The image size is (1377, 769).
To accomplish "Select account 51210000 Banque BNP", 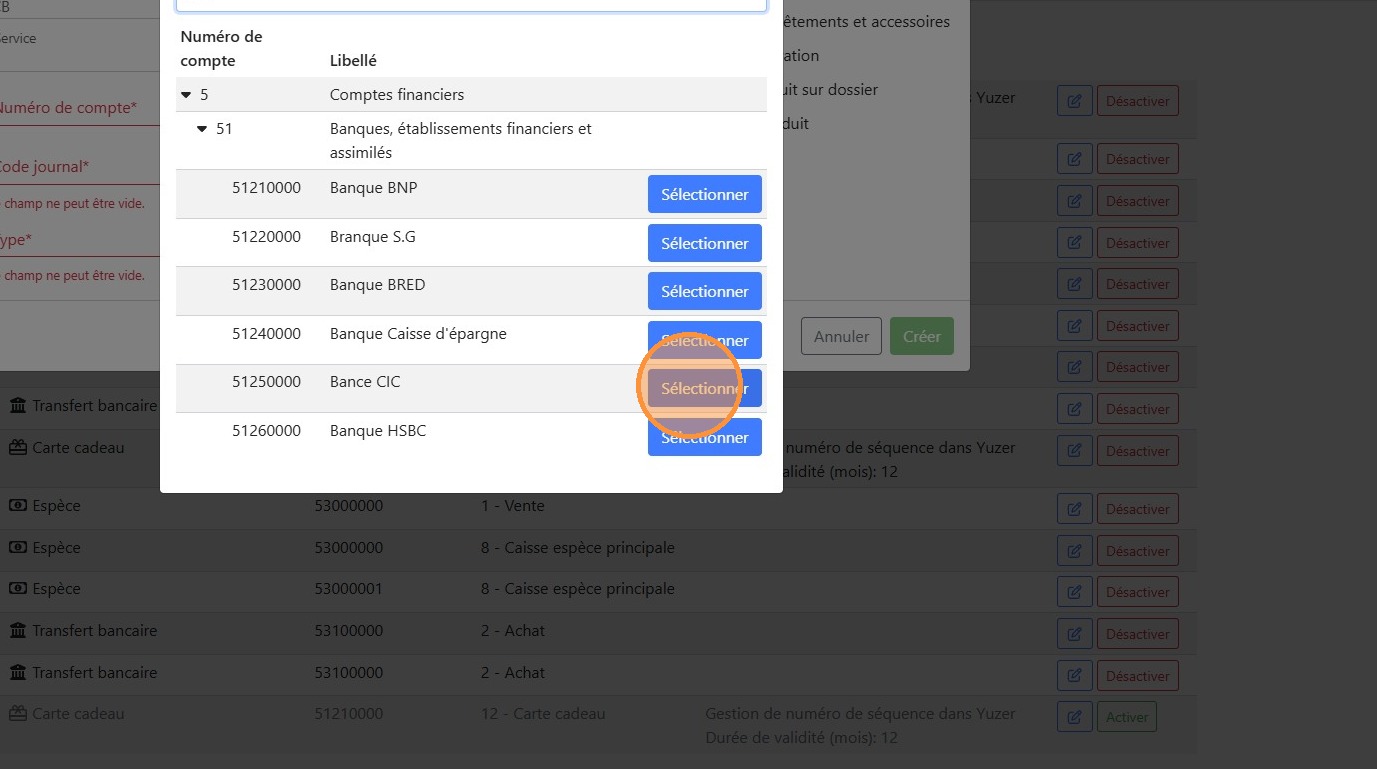I will pos(704,194).
